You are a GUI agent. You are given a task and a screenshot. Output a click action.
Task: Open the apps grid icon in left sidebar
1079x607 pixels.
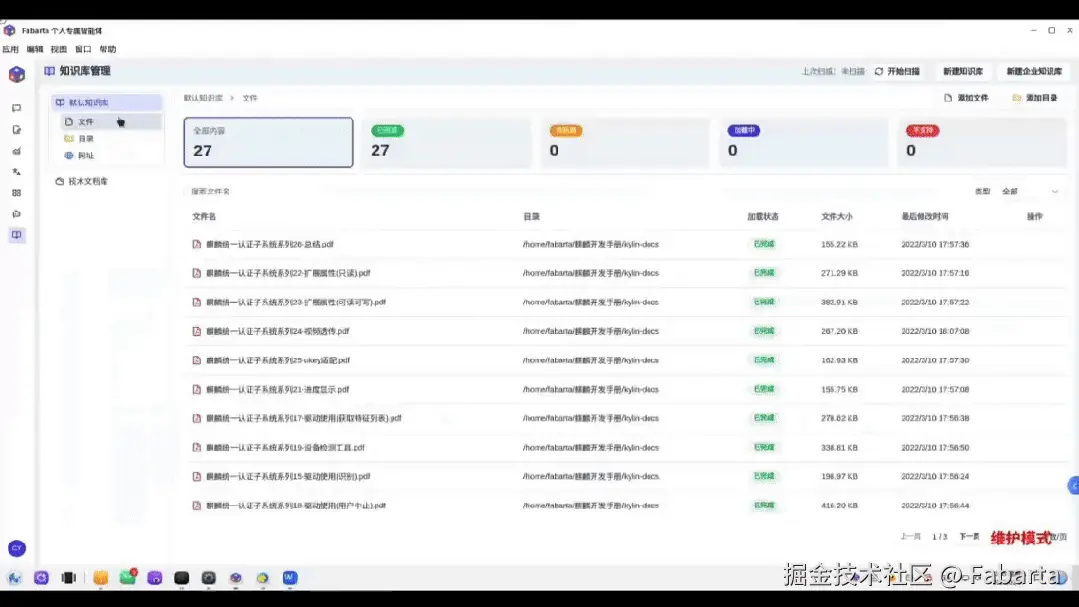[x=17, y=193]
